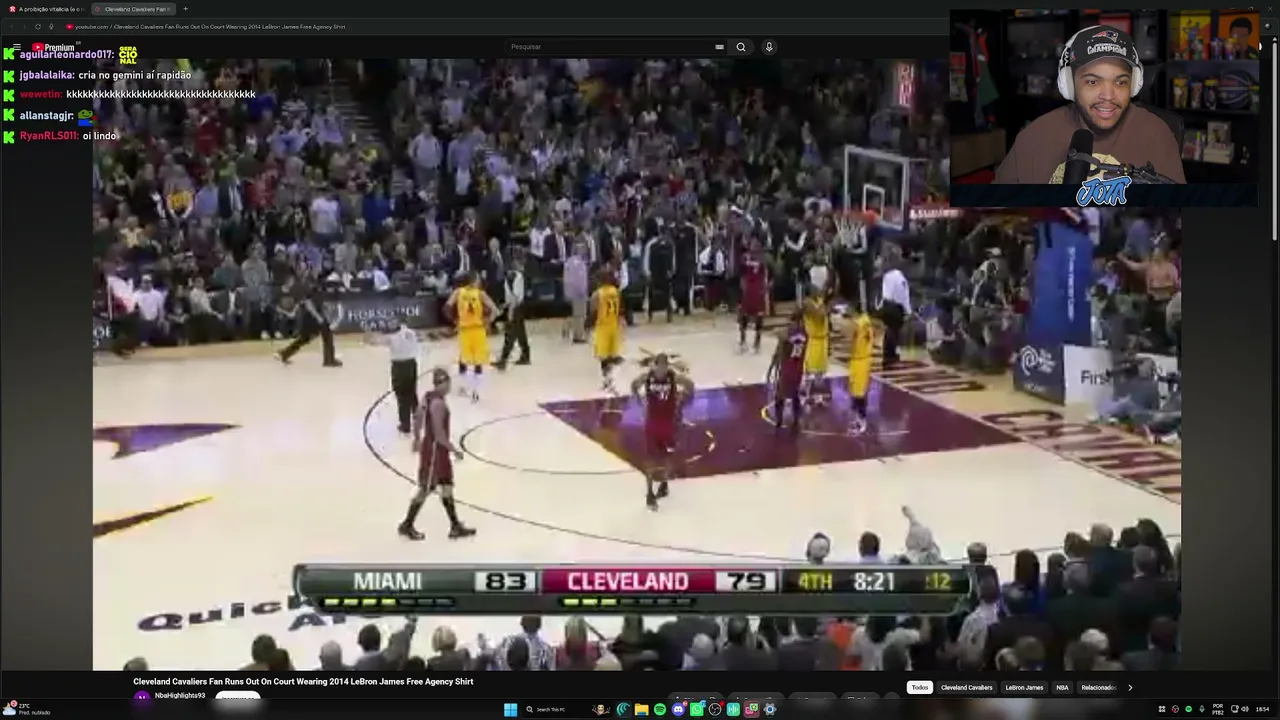Click the YouTube search magnifier button
Viewport: 1280px width, 720px height.
coord(741,47)
